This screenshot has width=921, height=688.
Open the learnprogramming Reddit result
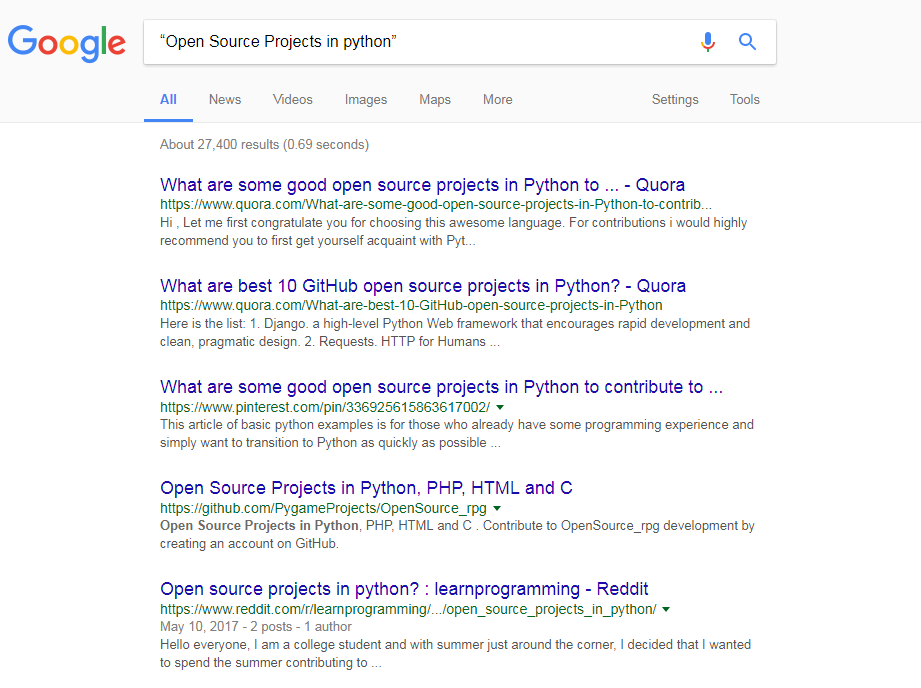[404, 589]
